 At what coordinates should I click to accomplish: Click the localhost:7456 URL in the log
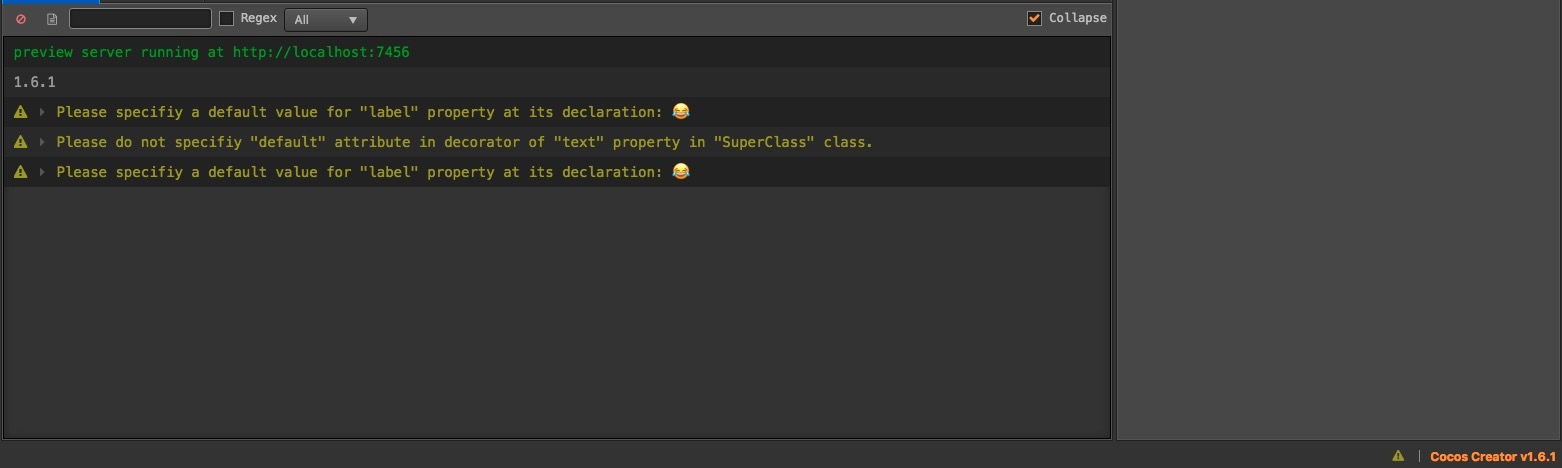pyautogui.click(x=321, y=52)
